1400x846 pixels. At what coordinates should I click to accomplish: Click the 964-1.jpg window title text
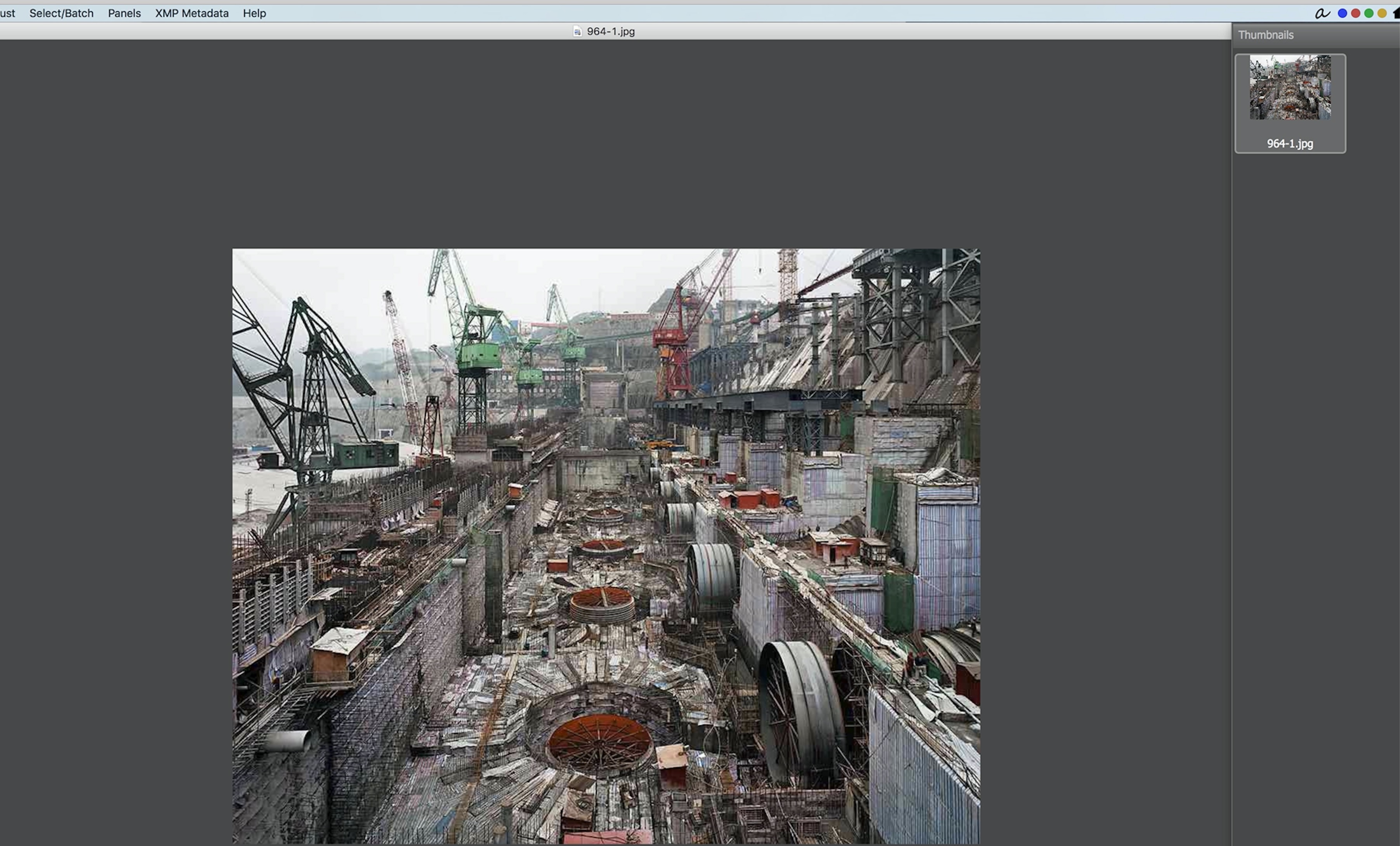tap(610, 32)
